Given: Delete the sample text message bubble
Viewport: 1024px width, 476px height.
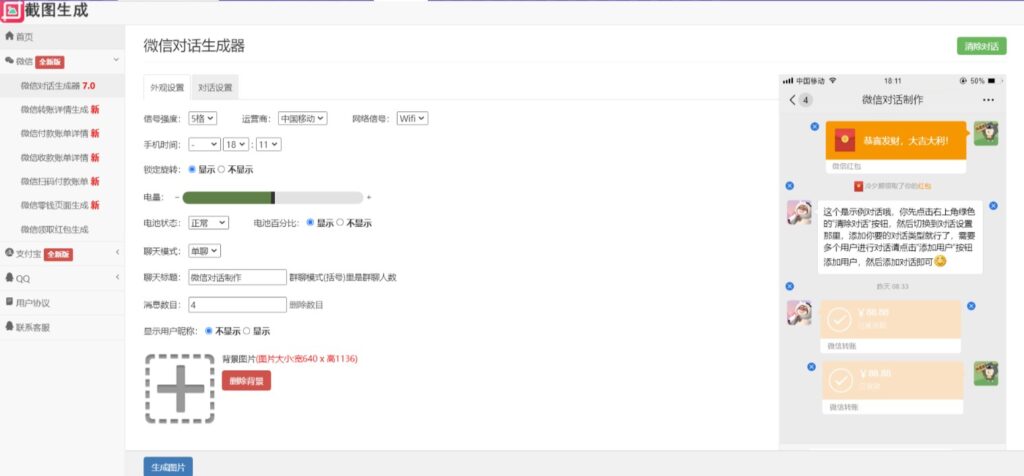Looking at the screenshot, I should (993, 206).
